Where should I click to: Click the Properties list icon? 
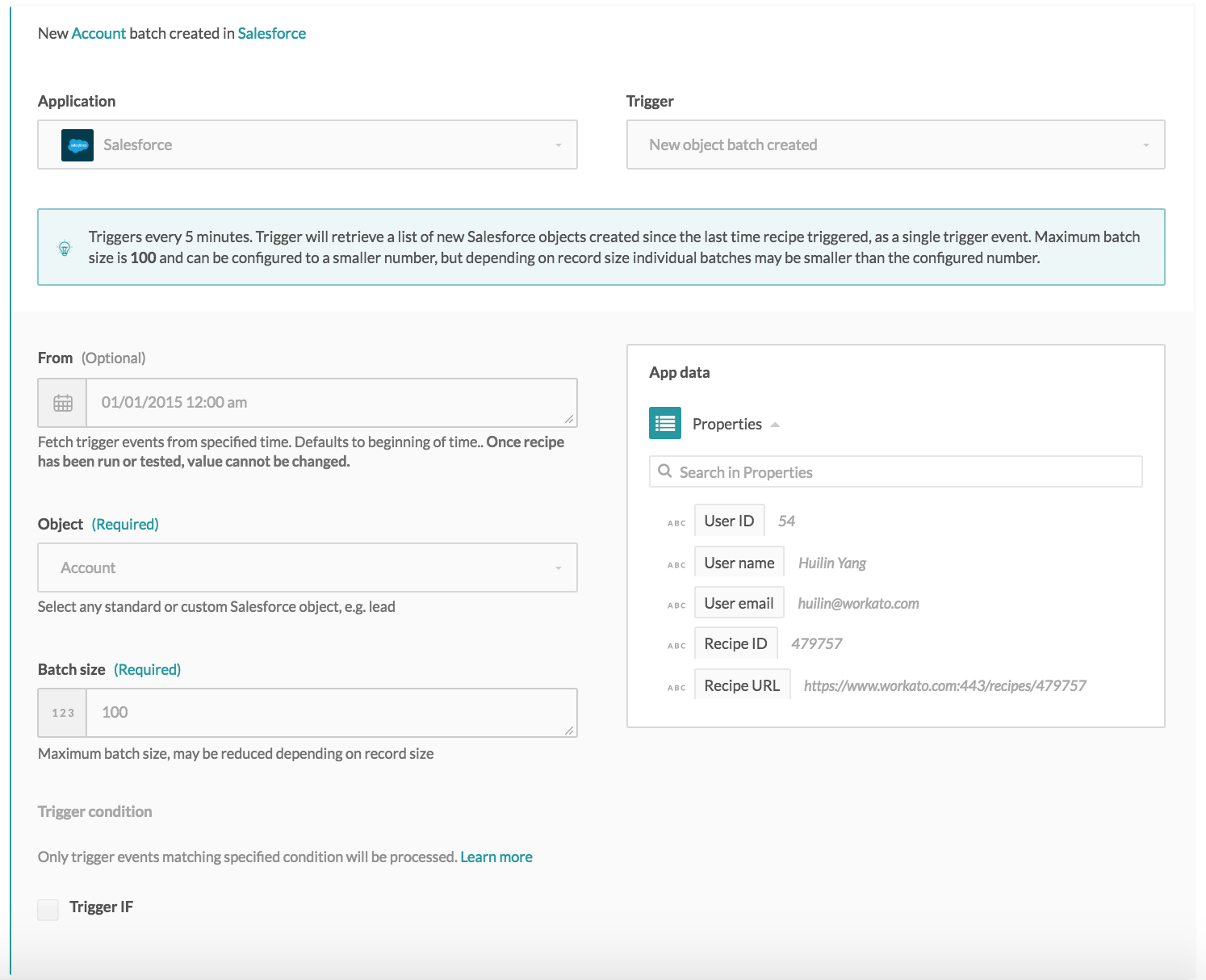pos(664,424)
